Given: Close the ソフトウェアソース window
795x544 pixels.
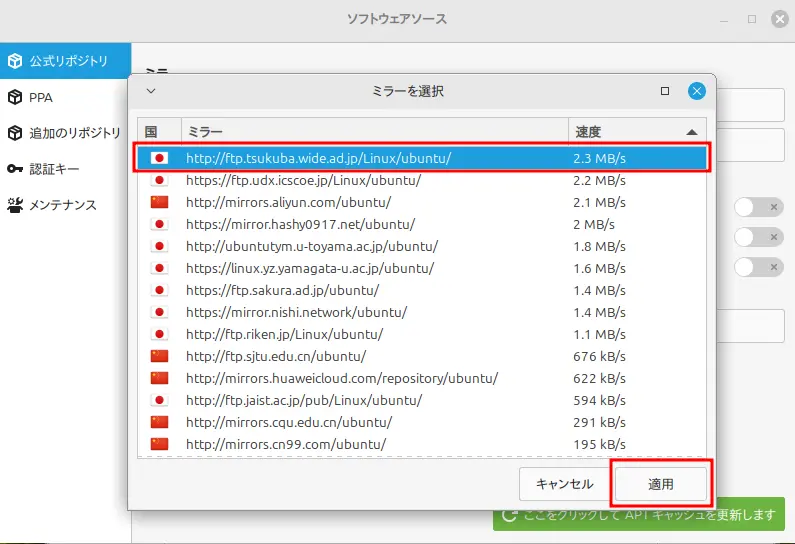Looking at the screenshot, I should (x=780, y=19).
